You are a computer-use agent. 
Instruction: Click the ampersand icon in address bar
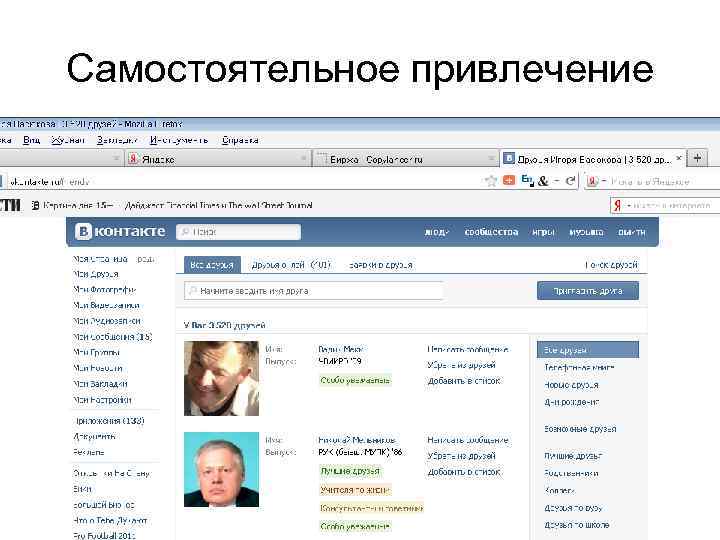[x=543, y=181]
